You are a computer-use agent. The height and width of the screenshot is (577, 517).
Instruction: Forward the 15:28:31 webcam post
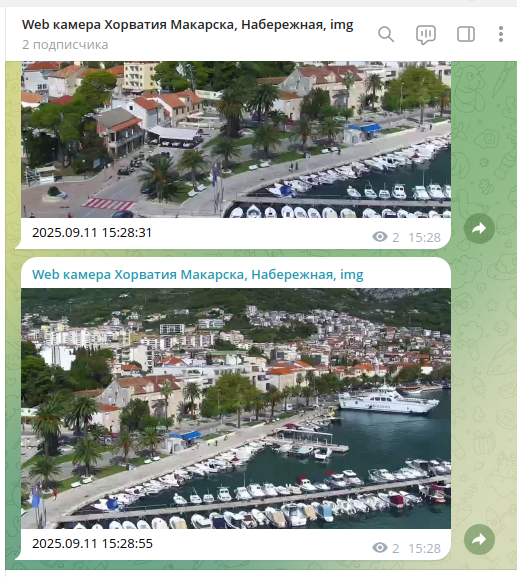click(x=479, y=229)
